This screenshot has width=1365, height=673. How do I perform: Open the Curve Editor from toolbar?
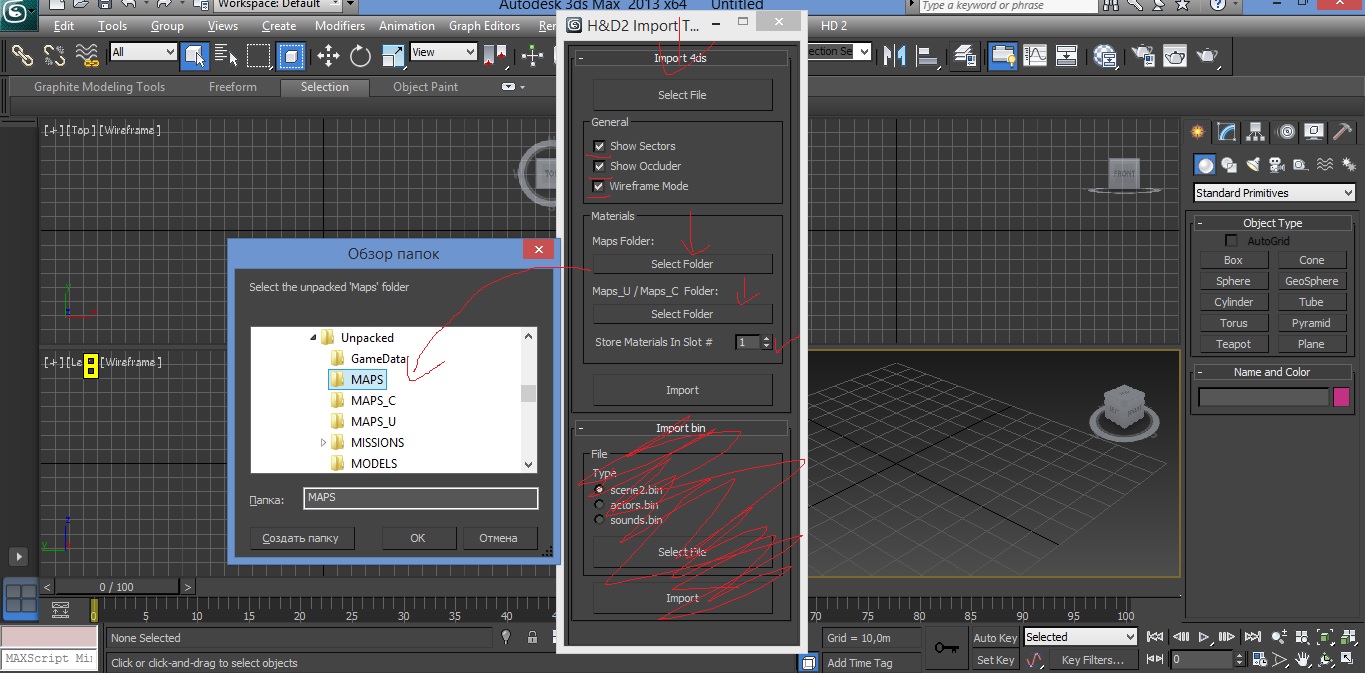pos(1034,55)
